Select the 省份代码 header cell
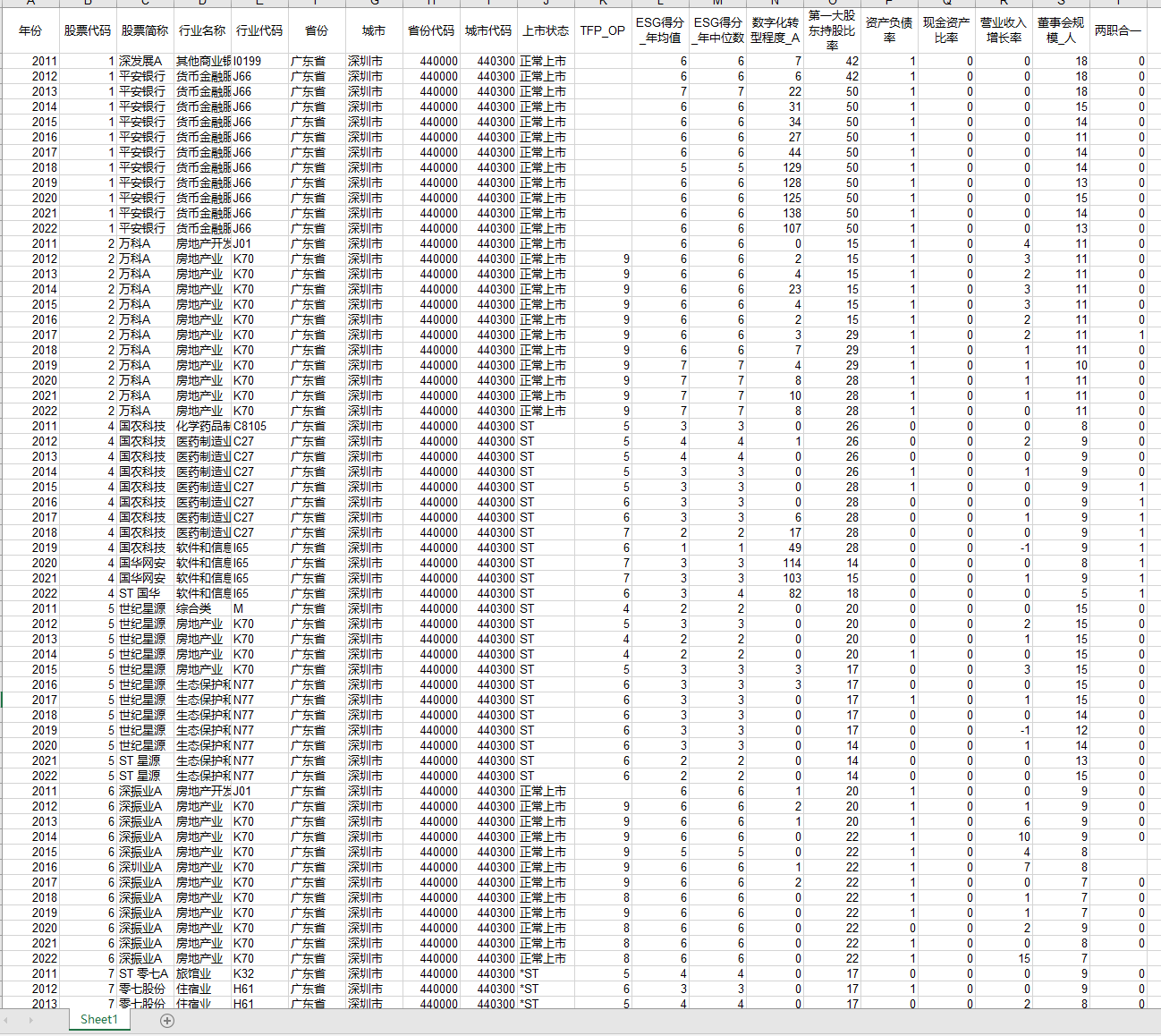This screenshot has width=1161, height=1036. click(x=431, y=30)
